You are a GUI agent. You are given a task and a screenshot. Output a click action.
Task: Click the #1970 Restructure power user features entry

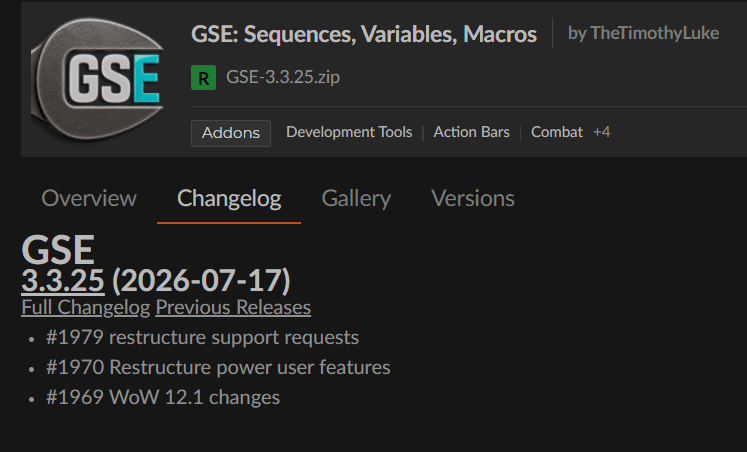[x=218, y=367]
